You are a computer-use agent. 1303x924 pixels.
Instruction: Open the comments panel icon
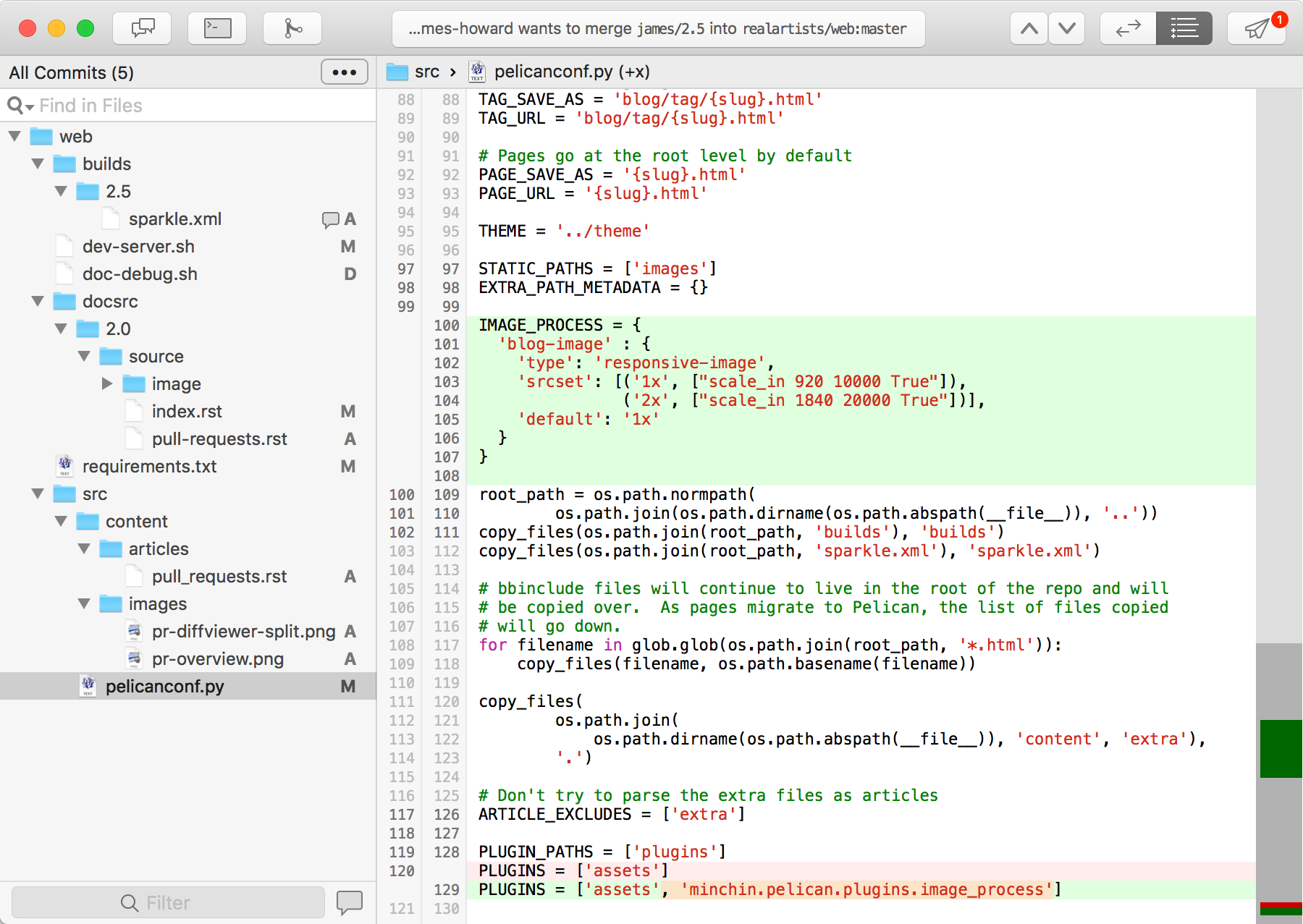141,27
